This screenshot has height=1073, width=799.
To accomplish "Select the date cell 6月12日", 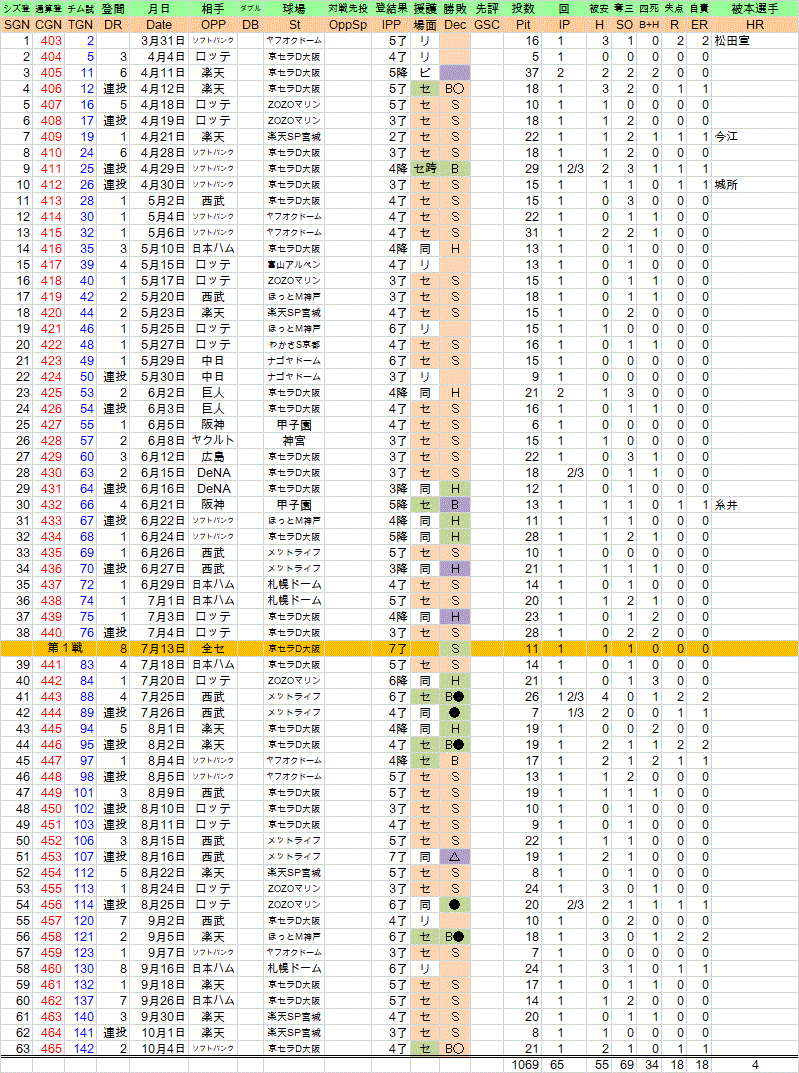I will click(x=159, y=456).
